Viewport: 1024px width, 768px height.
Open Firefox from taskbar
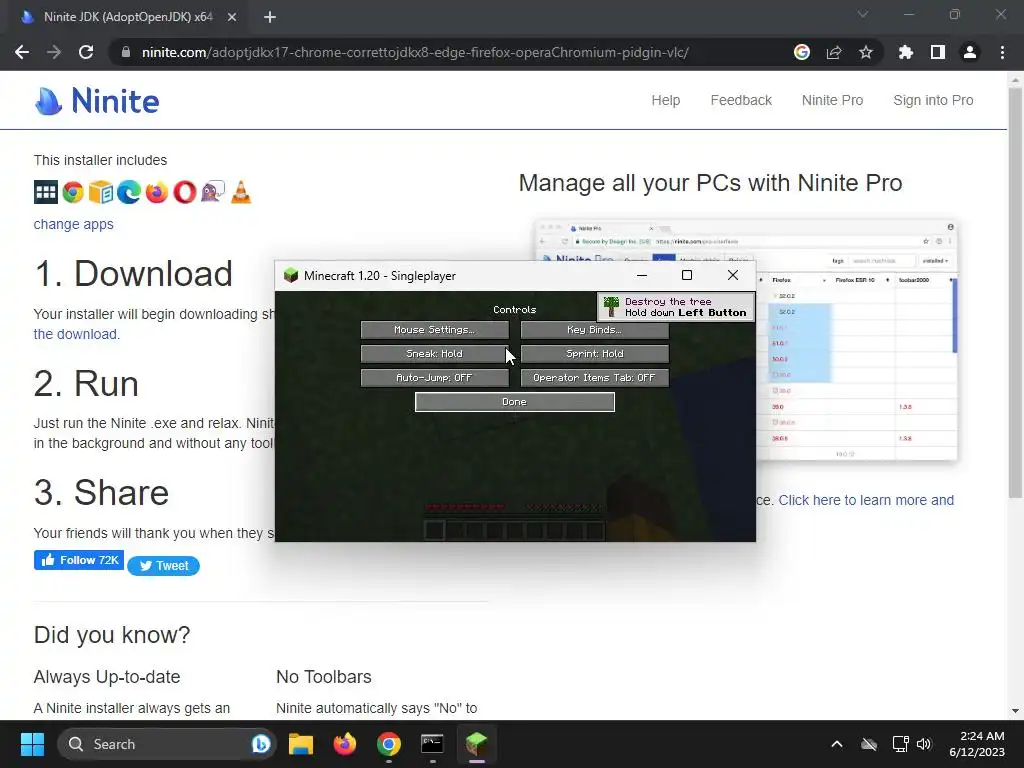345,744
